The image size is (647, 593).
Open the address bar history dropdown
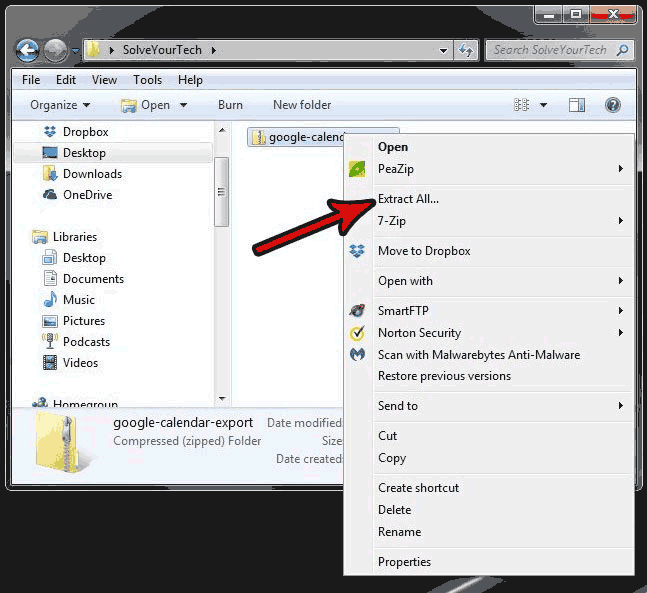tap(444, 50)
